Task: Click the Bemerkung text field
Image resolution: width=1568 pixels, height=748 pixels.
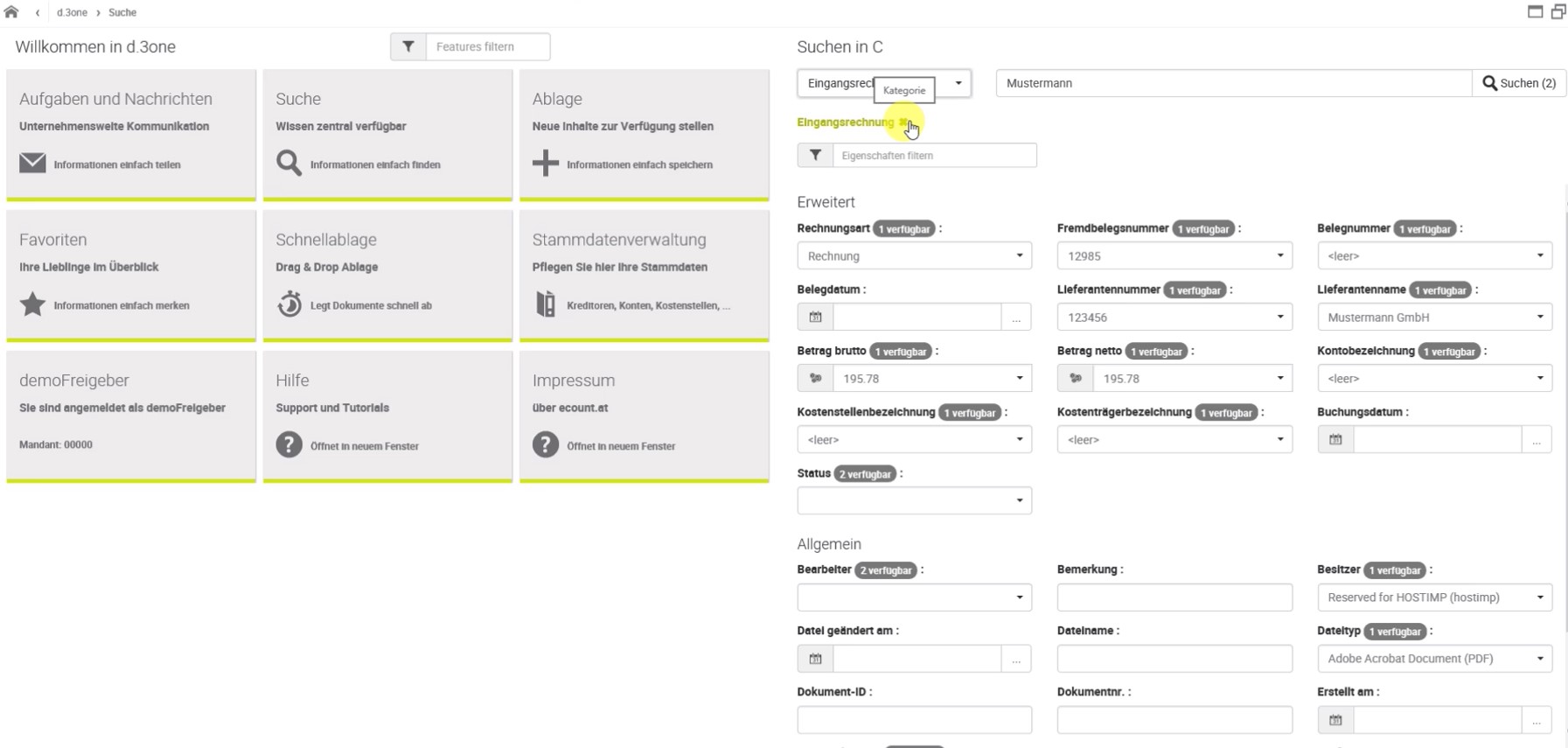Action: coord(1174,597)
